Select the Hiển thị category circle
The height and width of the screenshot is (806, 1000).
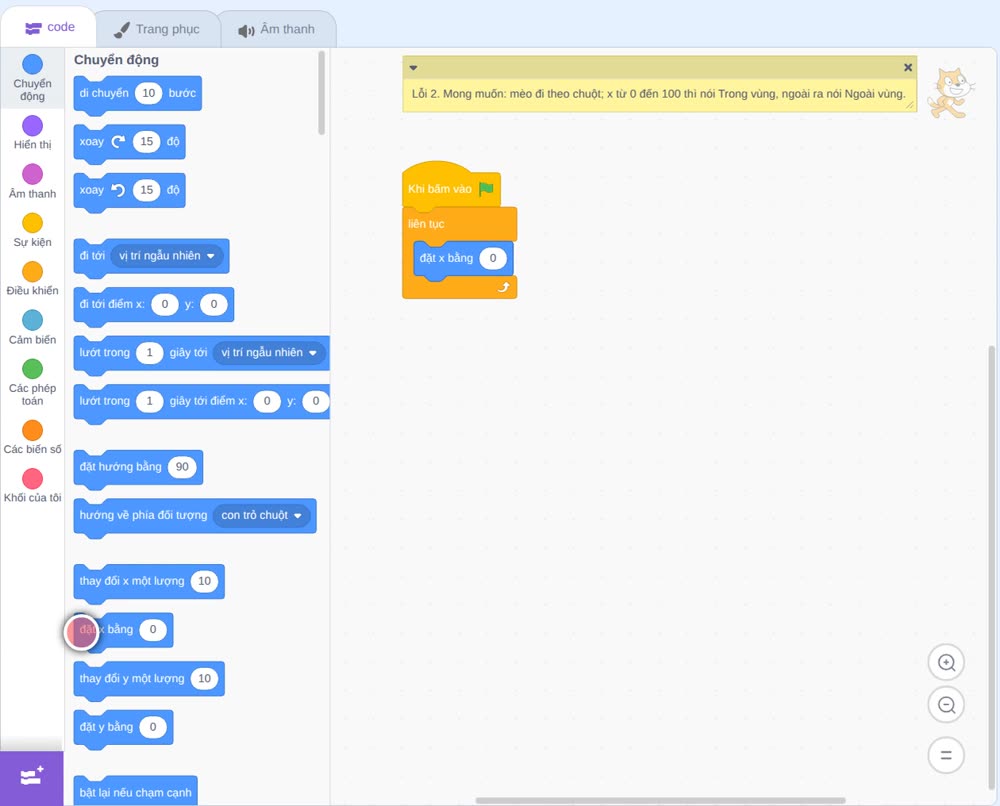tap(33, 126)
